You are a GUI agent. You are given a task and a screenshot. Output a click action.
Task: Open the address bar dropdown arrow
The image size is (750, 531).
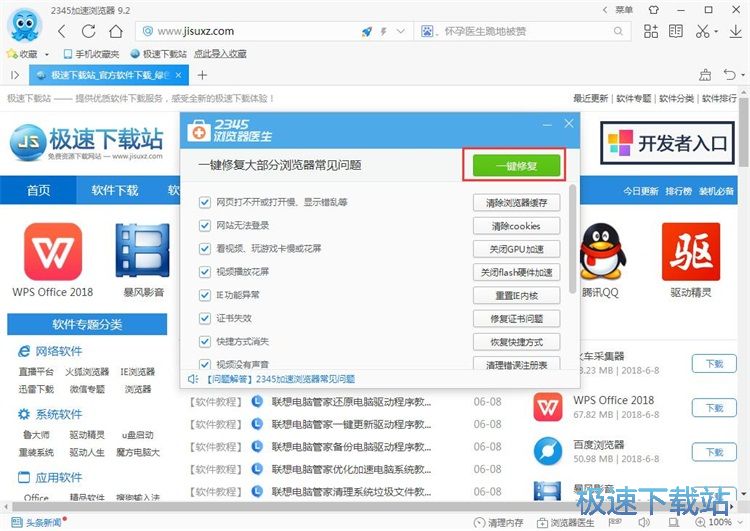click(x=401, y=32)
